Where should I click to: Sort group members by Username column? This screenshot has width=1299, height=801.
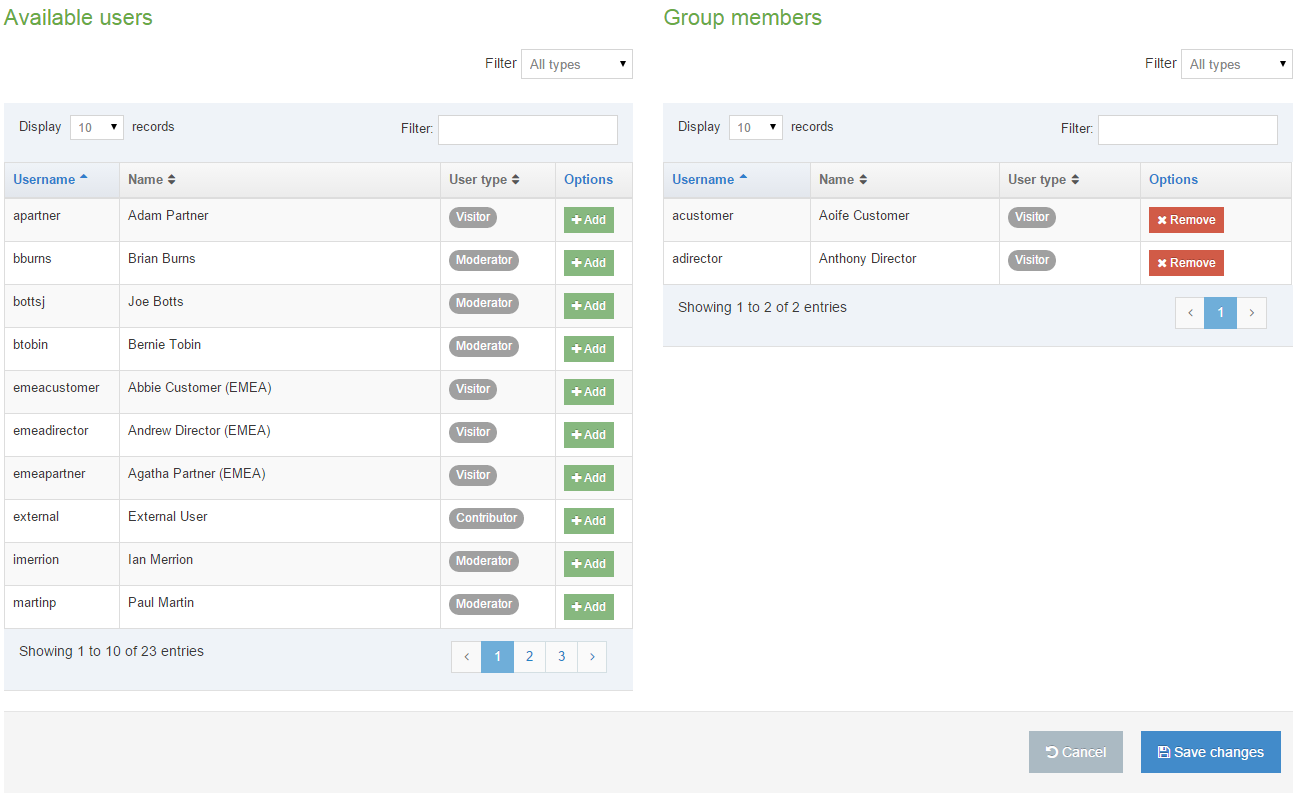click(709, 180)
